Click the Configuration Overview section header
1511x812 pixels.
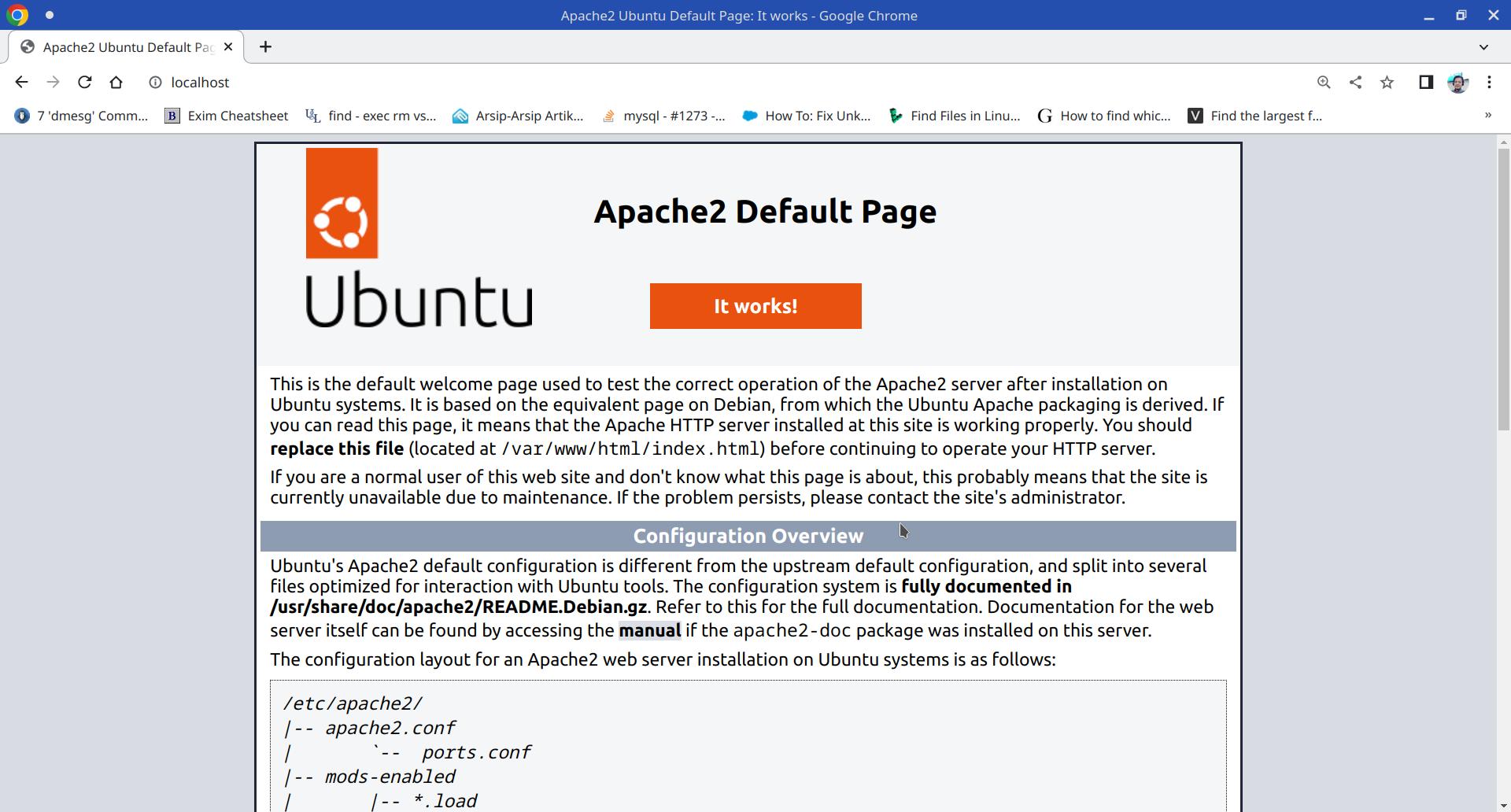(748, 536)
